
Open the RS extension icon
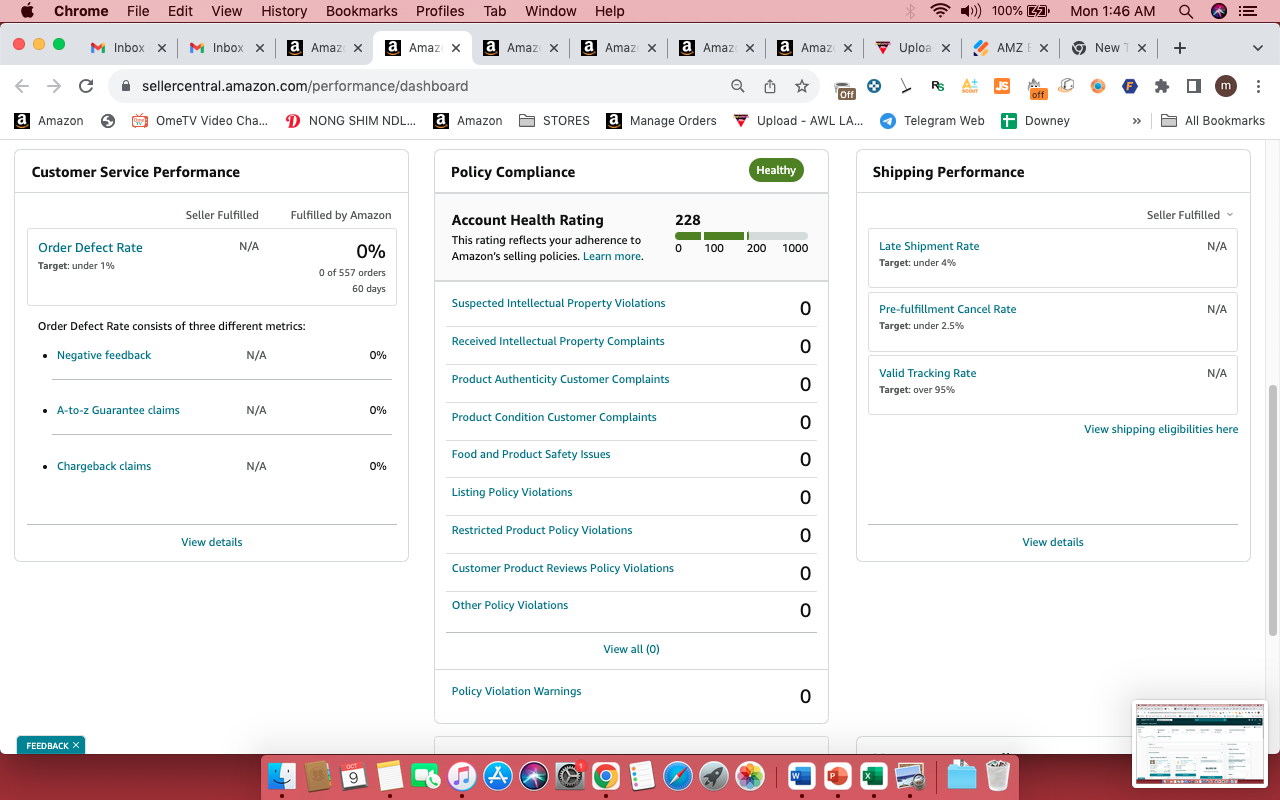[937, 86]
